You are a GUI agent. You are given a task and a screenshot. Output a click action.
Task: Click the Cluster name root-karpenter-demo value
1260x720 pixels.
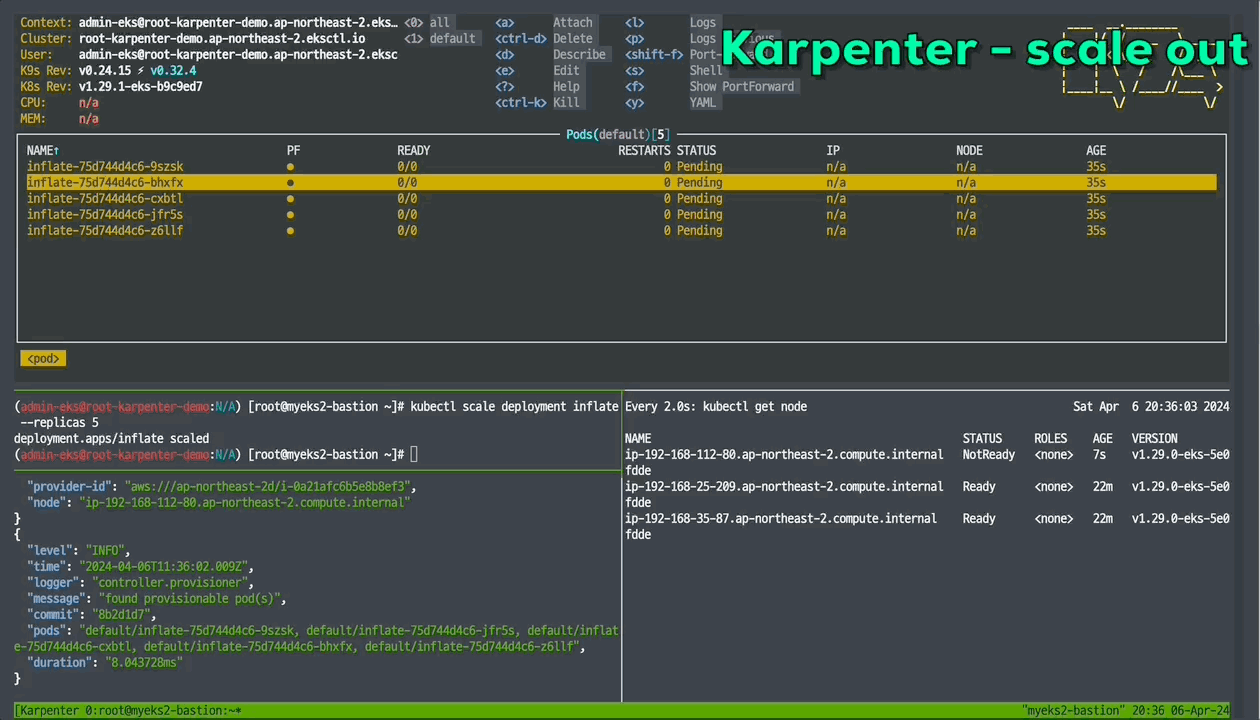(x=222, y=38)
